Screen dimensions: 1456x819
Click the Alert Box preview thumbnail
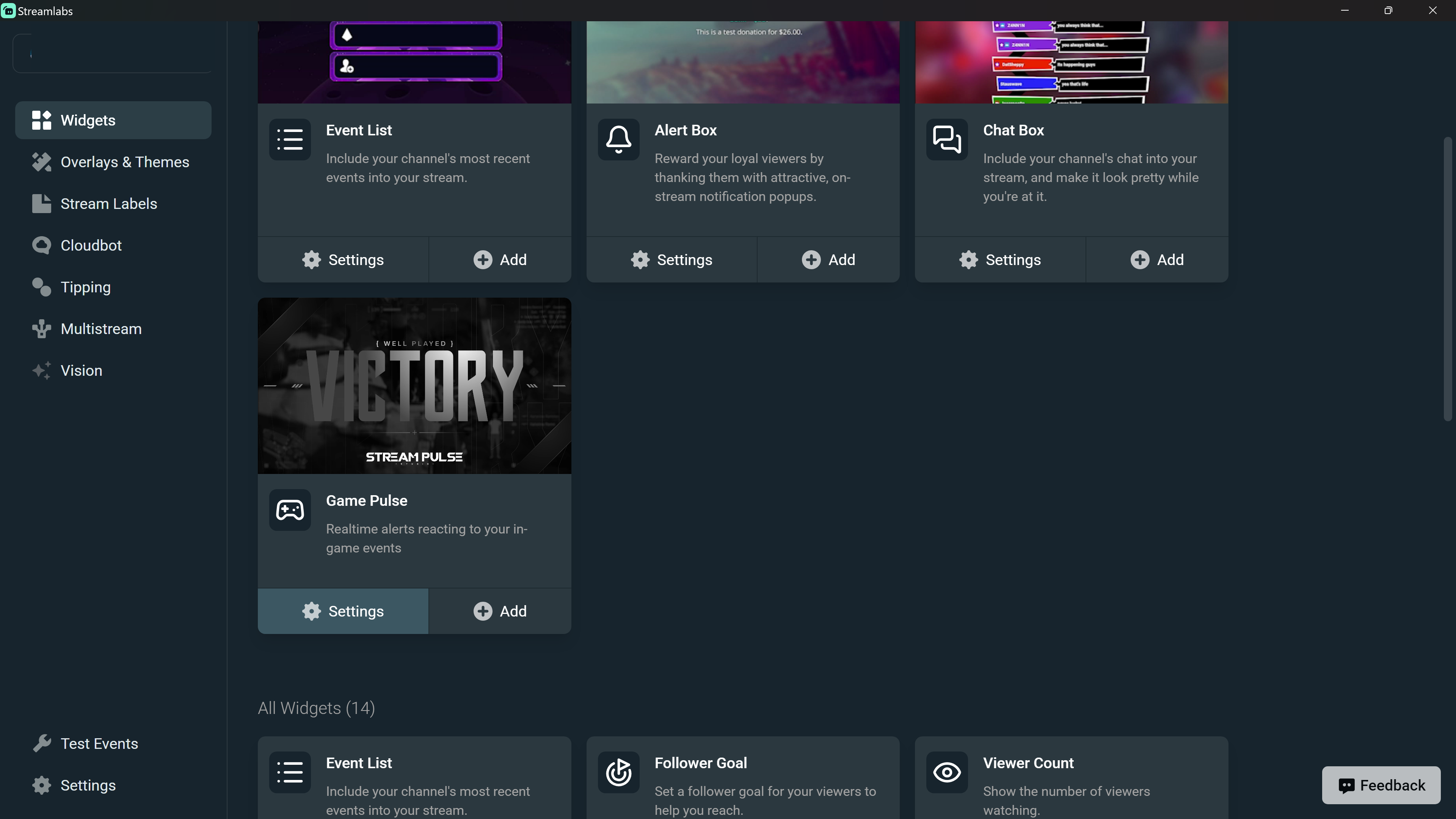(x=743, y=62)
